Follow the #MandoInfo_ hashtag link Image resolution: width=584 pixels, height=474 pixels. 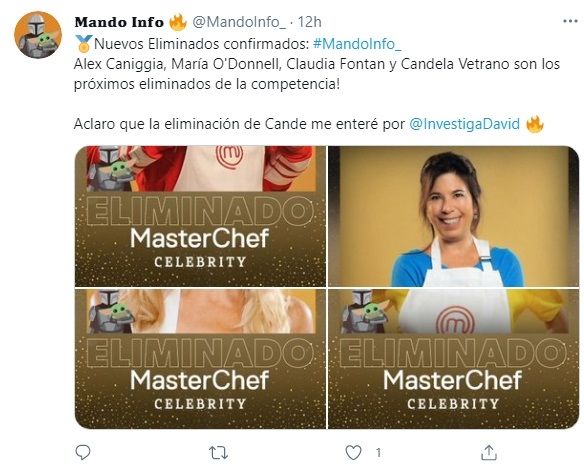357,44
